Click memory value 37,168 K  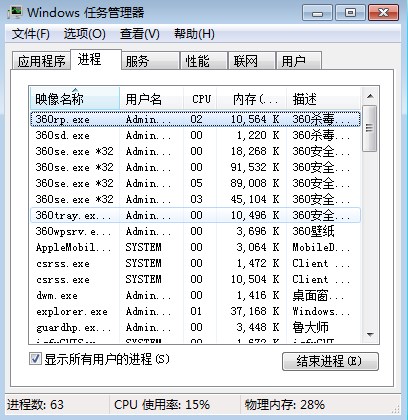tap(255, 311)
